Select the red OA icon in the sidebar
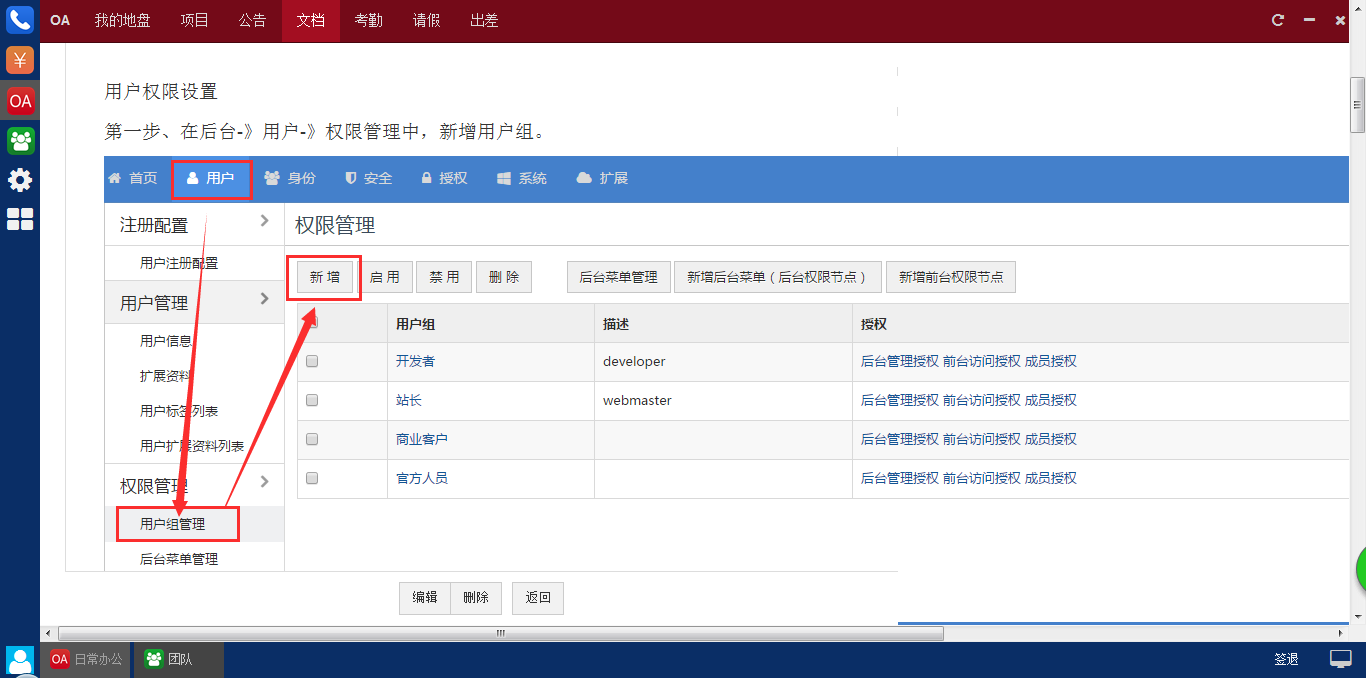 coord(20,101)
